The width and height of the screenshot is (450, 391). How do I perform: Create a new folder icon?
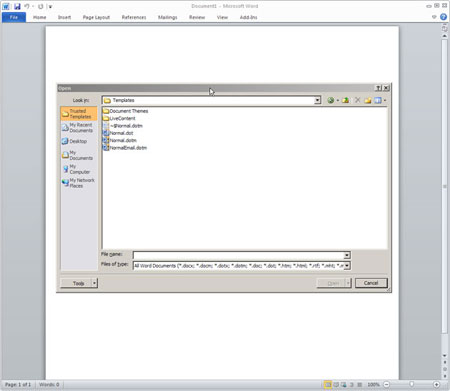point(368,100)
